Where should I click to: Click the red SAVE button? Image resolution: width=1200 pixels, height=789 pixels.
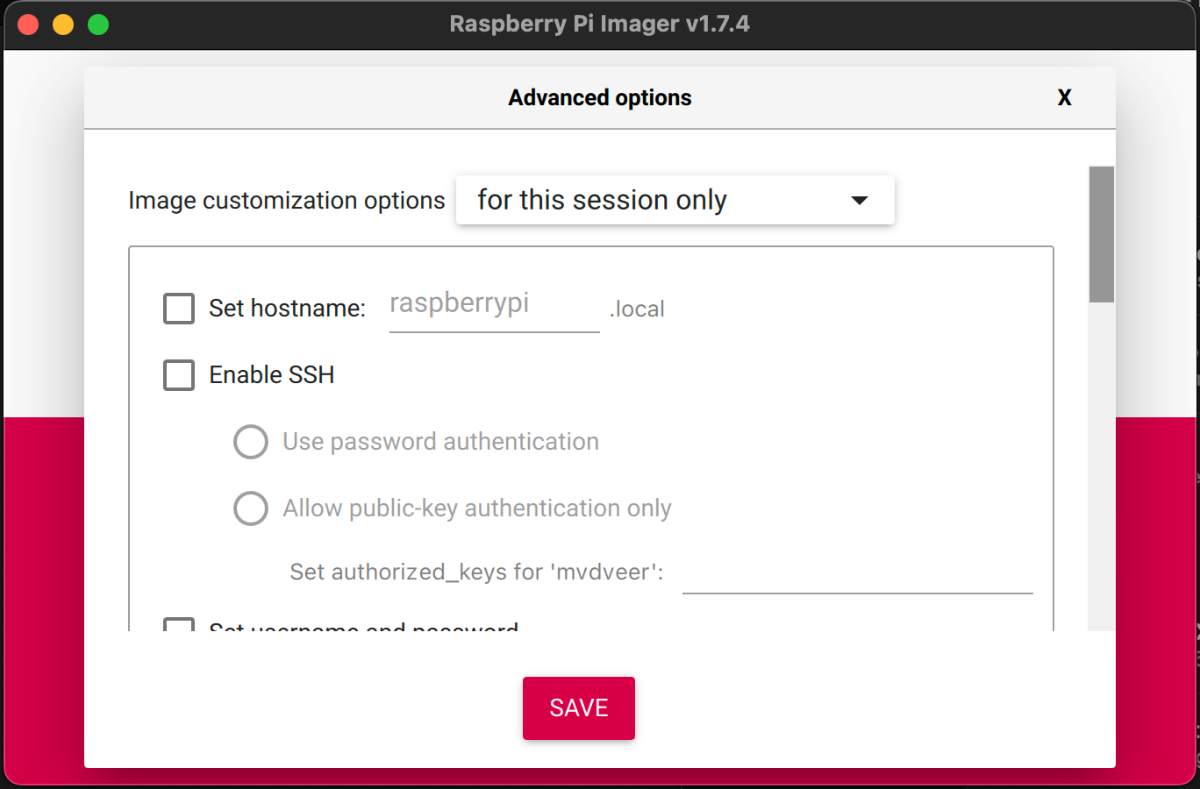pyautogui.click(x=579, y=708)
